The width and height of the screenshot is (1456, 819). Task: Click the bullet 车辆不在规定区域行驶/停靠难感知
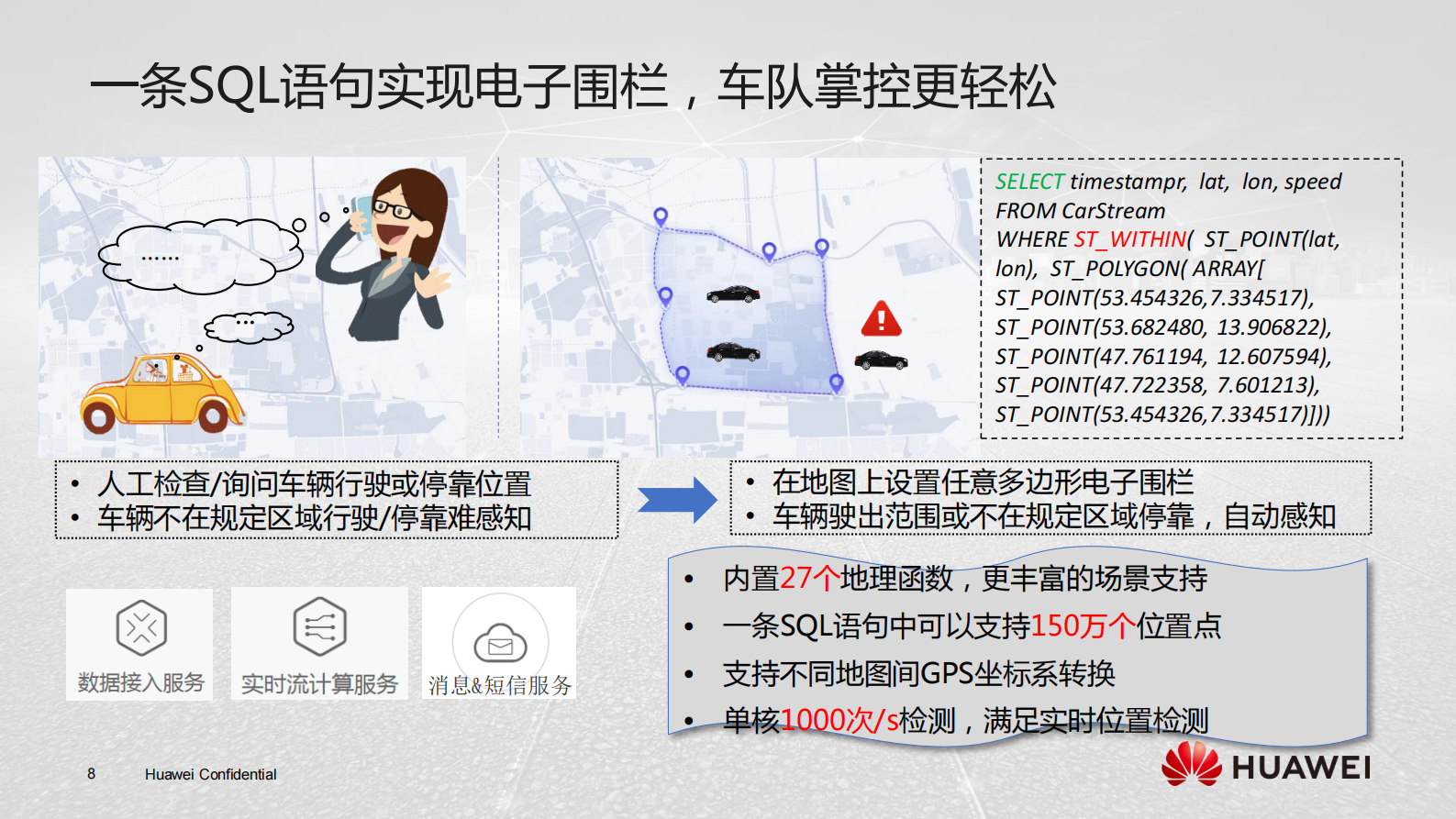(x=315, y=518)
